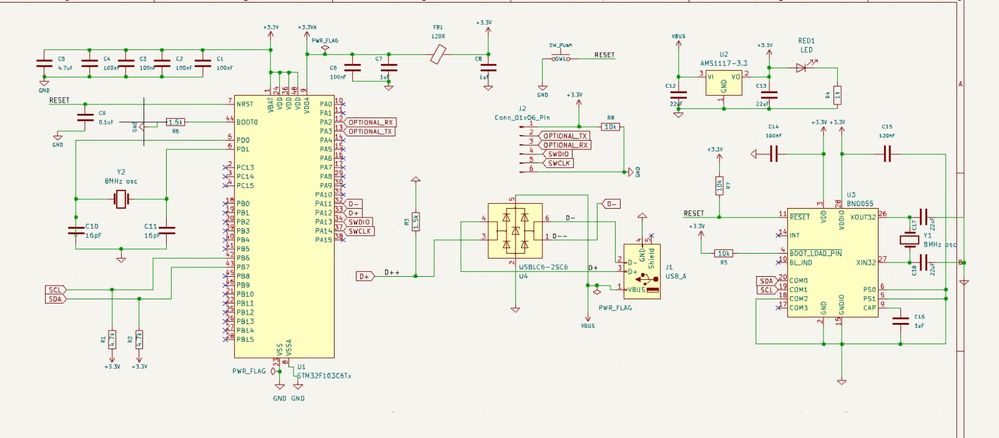Click the BOOT_LOAD_PIN name on U3
999x438 pixels.
point(816,252)
